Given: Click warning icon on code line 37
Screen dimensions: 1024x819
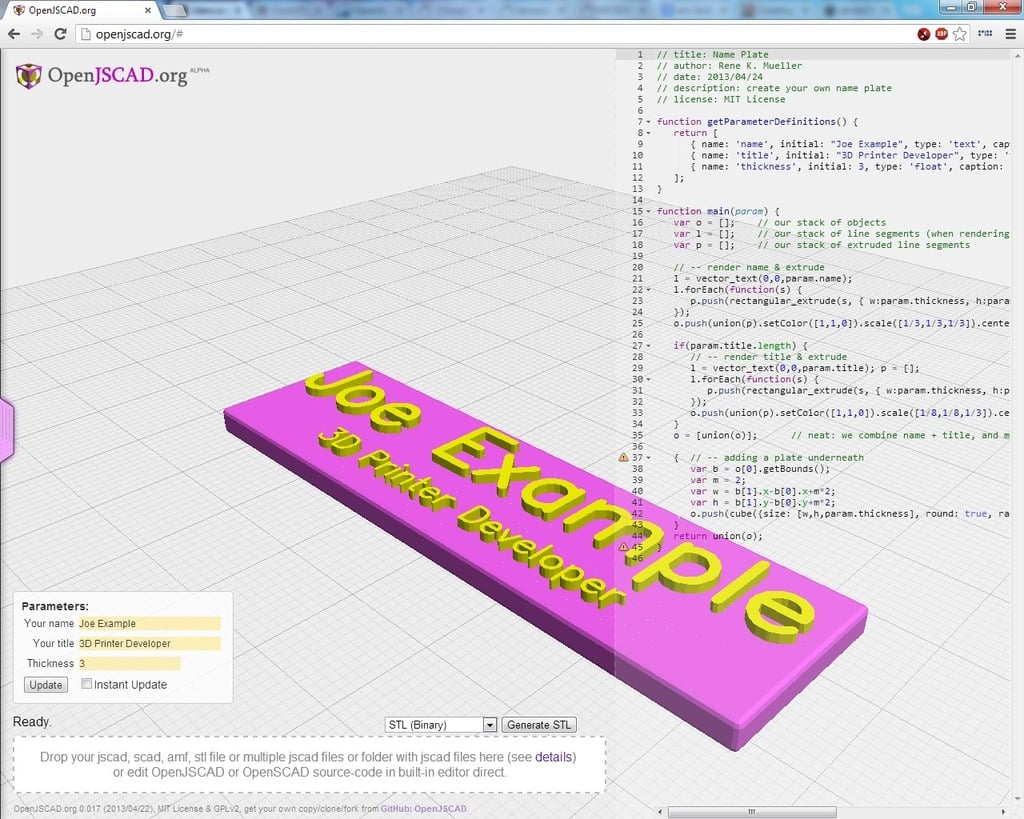Looking at the screenshot, I should pyautogui.click(x=624, y=458).
